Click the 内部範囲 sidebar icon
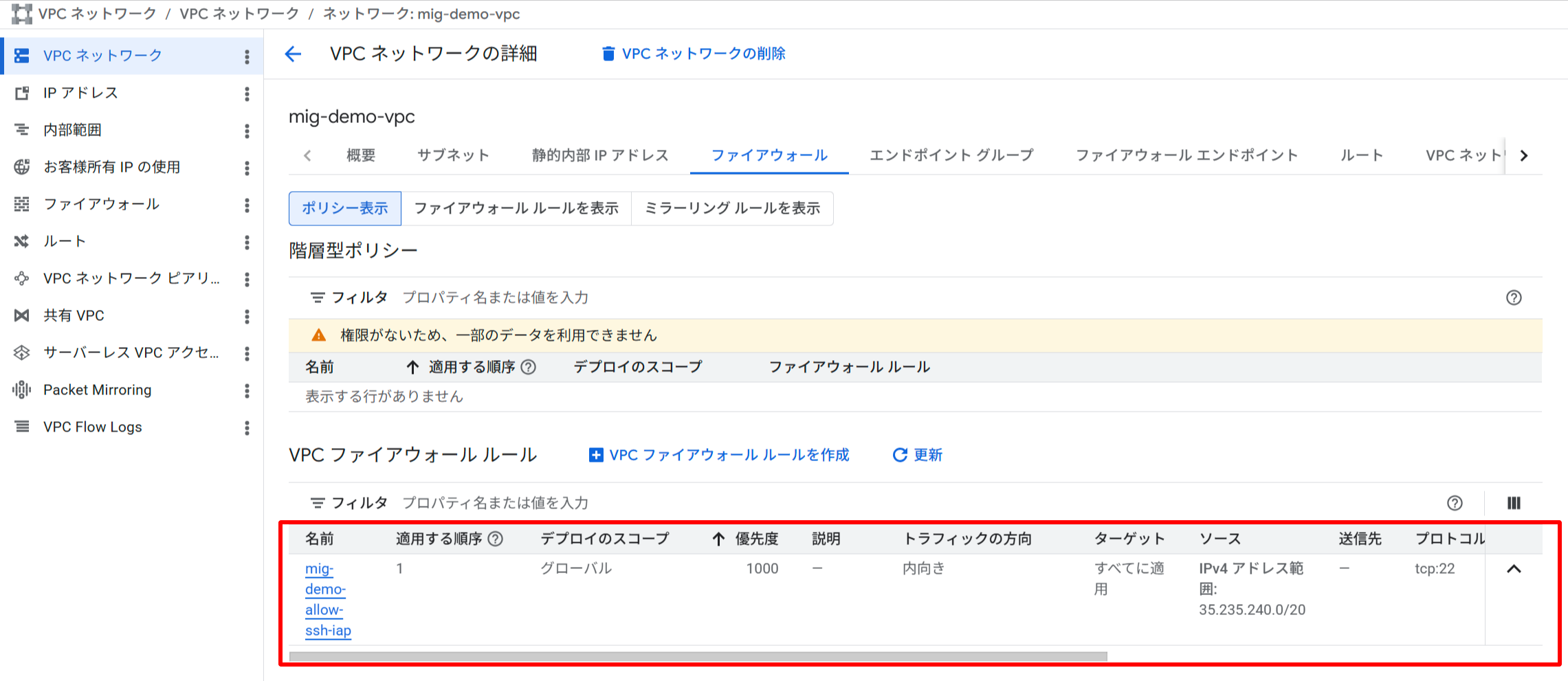1568x681 pixels. click(22, 130)
